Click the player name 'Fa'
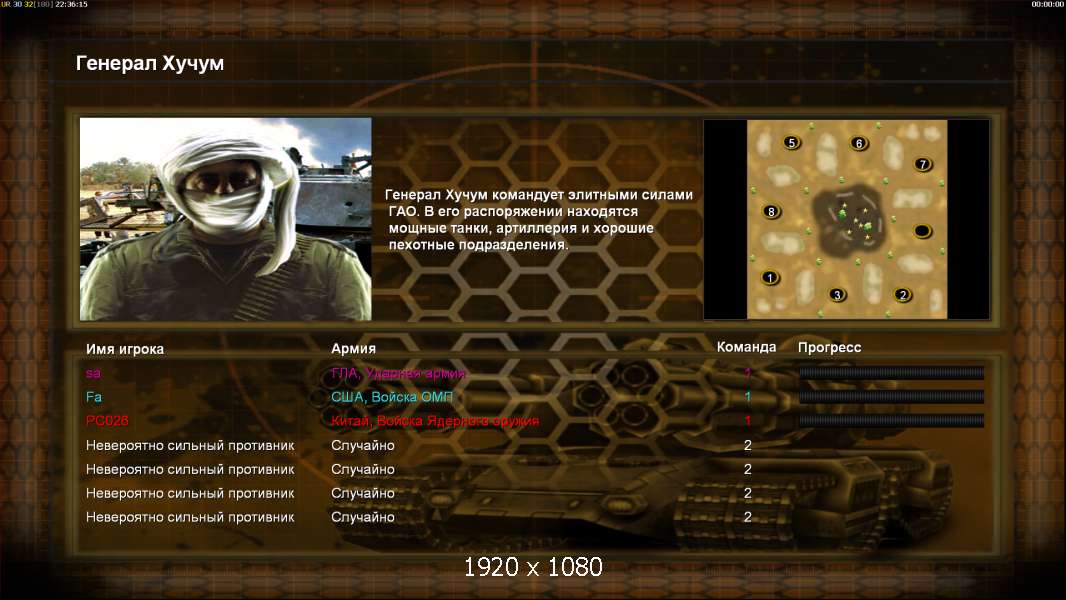Screen dimensions: 1066x600 (94, 396)
